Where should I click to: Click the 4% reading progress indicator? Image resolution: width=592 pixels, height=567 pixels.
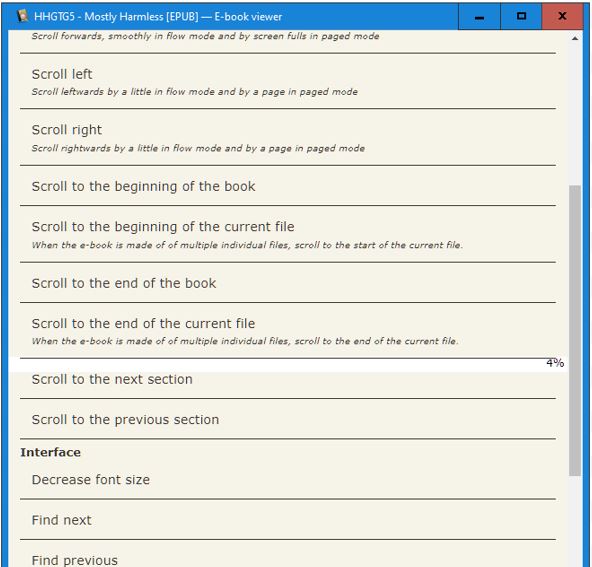(x=555, y=363)
